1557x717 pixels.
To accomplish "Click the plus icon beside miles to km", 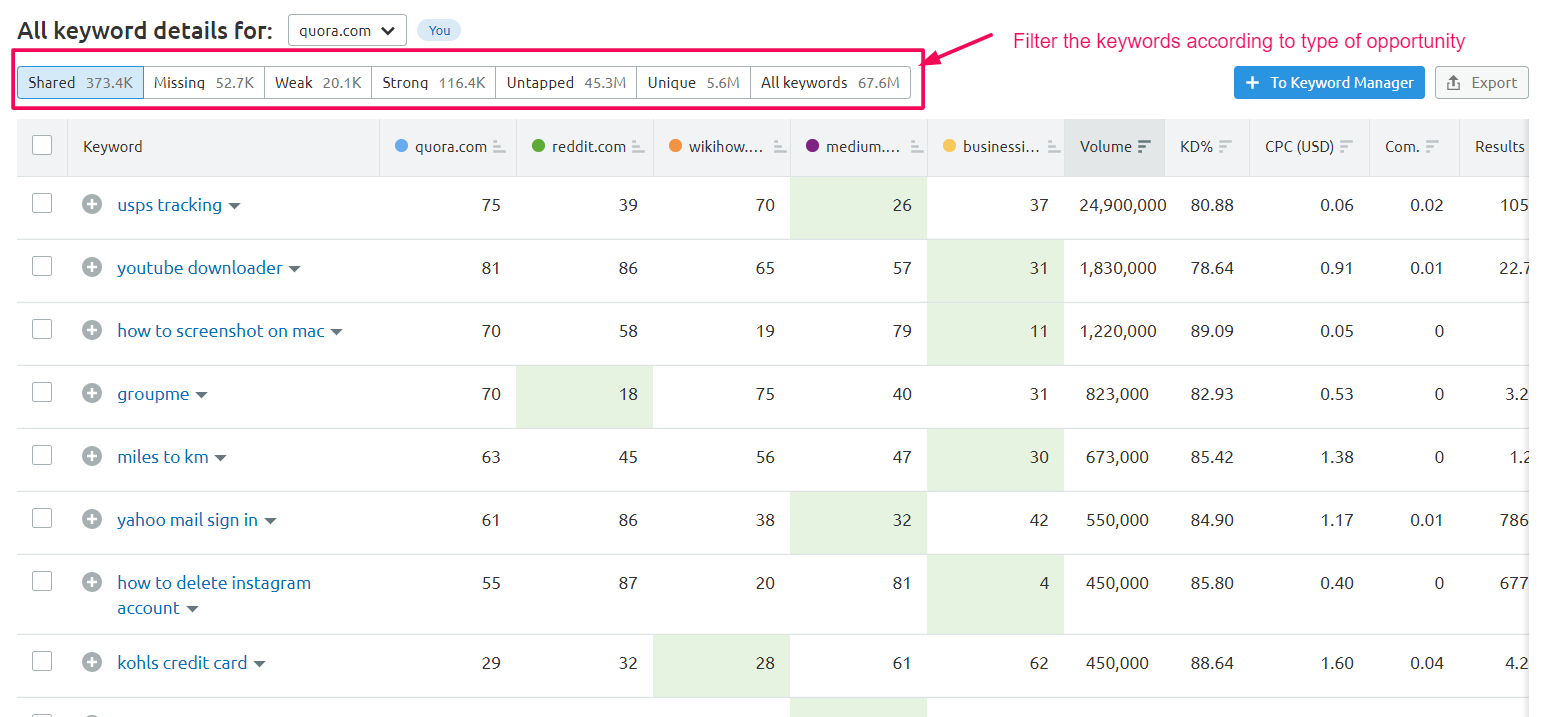I will pyautogui.click(x=92, y=457).
